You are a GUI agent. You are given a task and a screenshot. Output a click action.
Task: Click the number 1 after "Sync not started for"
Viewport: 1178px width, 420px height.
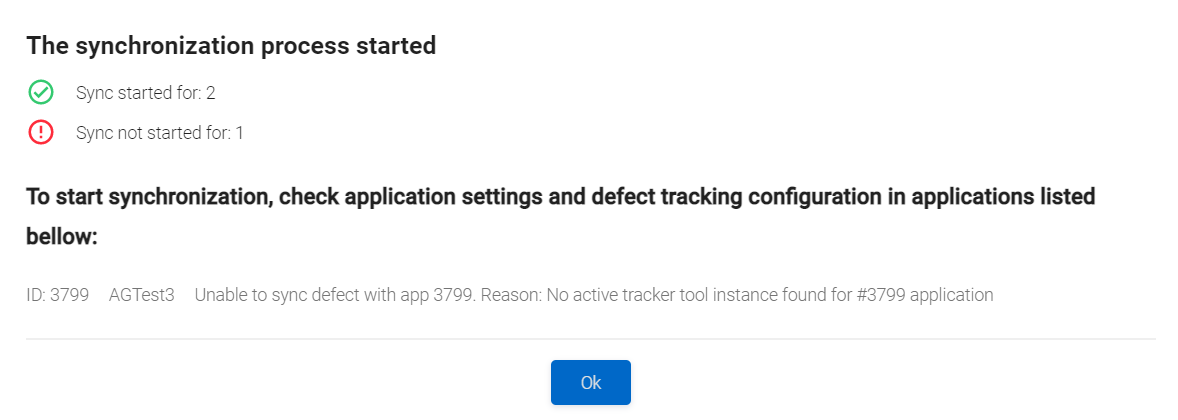[x=239, y=132]
